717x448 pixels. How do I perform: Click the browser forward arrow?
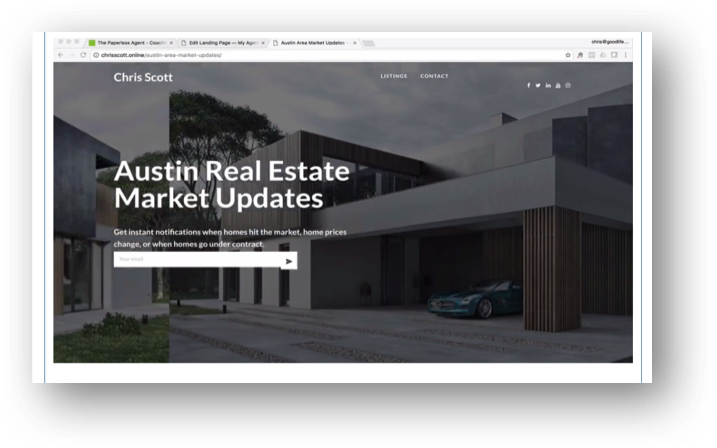[72, 55]
